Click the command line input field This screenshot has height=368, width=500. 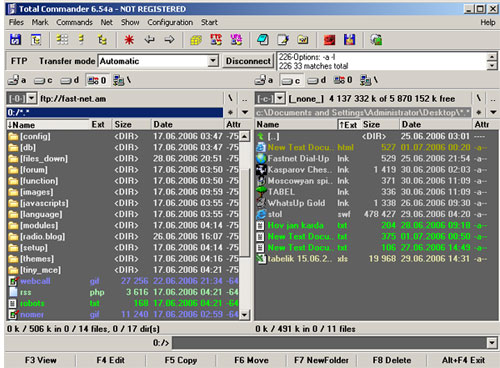click(329, 343)
